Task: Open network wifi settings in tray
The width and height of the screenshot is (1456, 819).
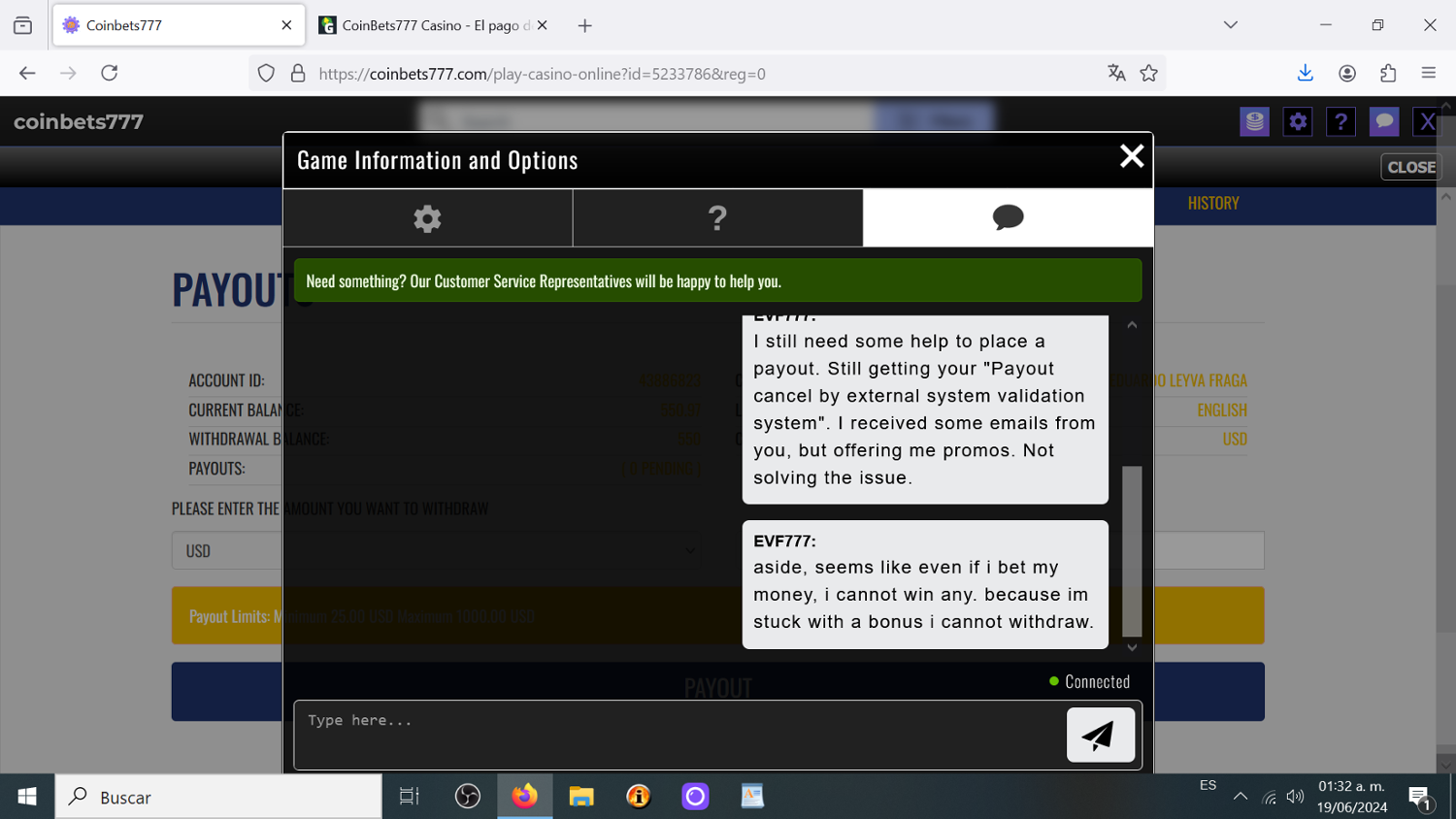Action: pyautogui.click(x=1269, y=797)
